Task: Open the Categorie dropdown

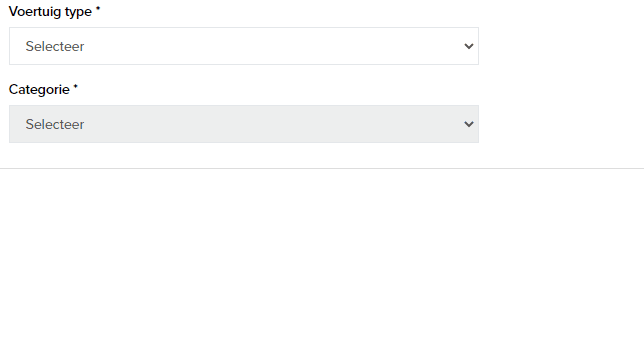Action: [x=244, y=124]
